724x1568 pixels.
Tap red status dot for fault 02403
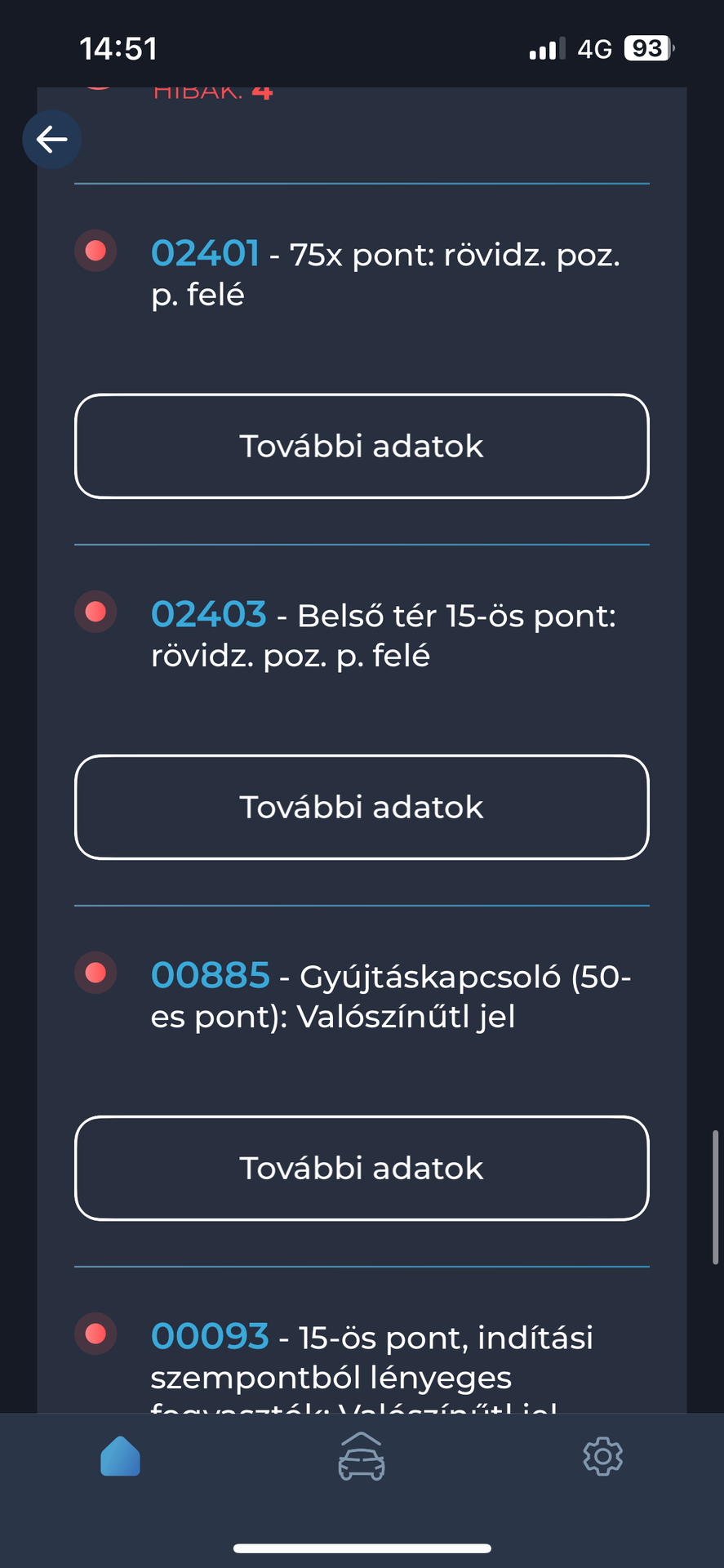(95, 612)
